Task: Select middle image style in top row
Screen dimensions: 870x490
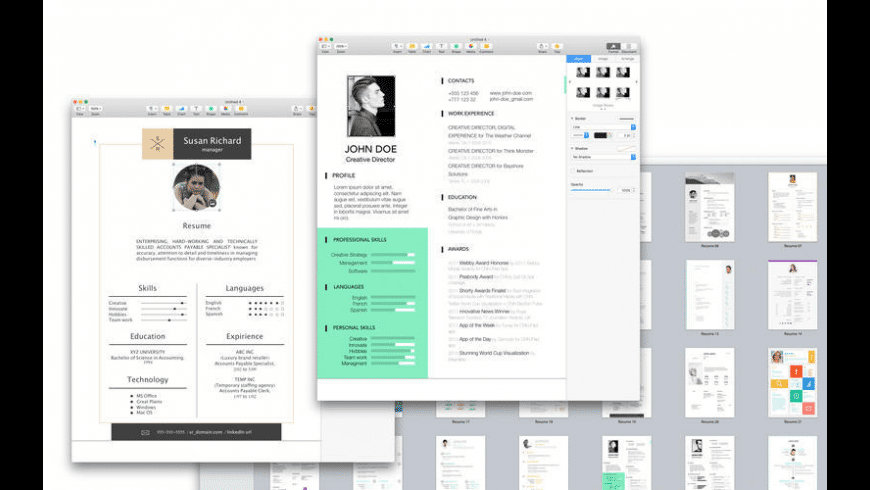Action: click(603, 72)
